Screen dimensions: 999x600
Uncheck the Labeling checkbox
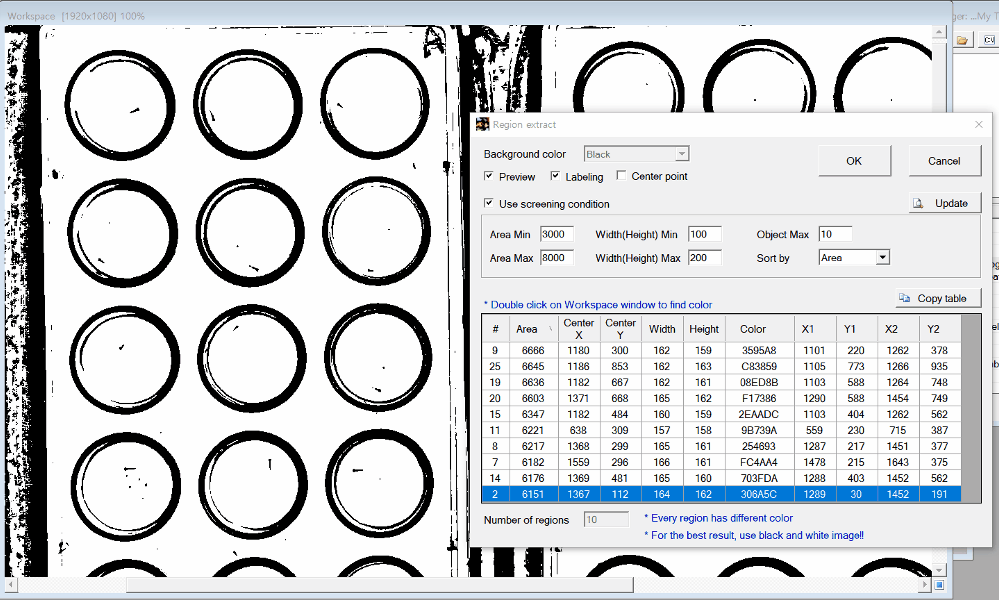point(555,177)
